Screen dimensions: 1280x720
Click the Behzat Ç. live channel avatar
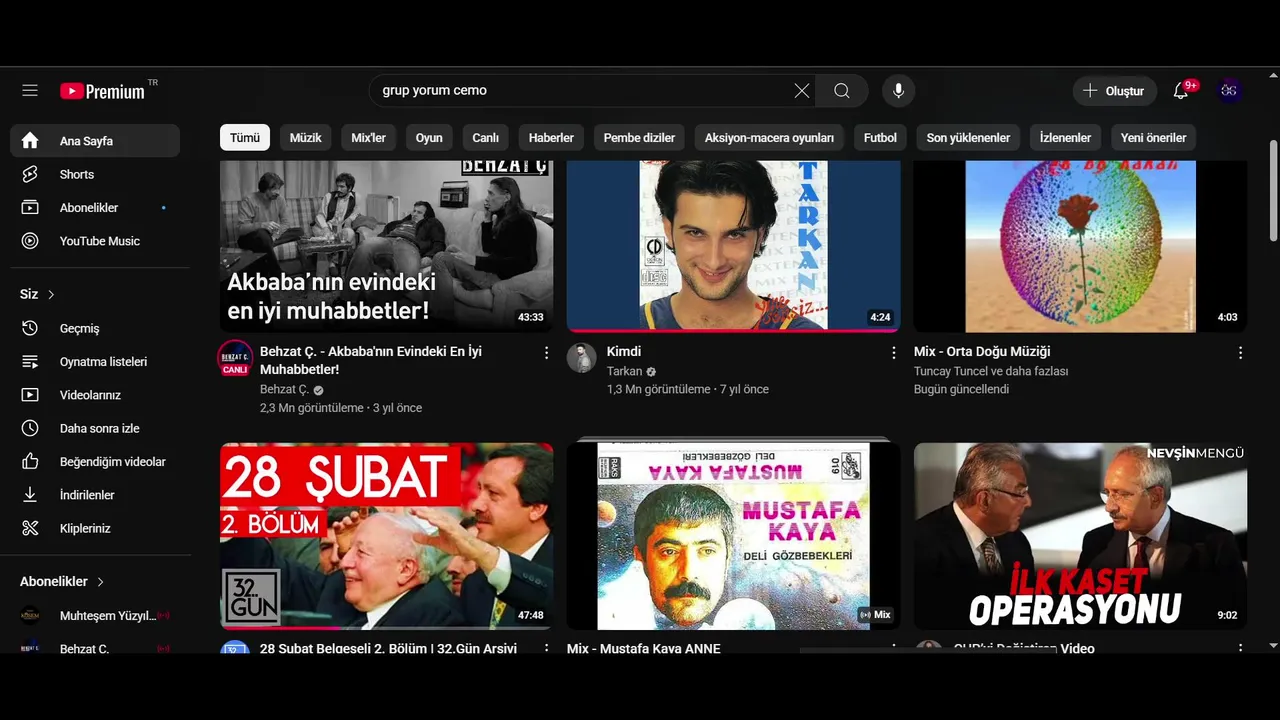[x=235, y=358]
